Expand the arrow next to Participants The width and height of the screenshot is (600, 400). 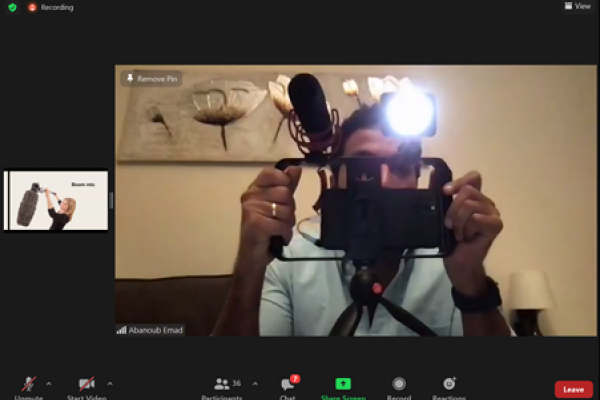tap(255, 383)
